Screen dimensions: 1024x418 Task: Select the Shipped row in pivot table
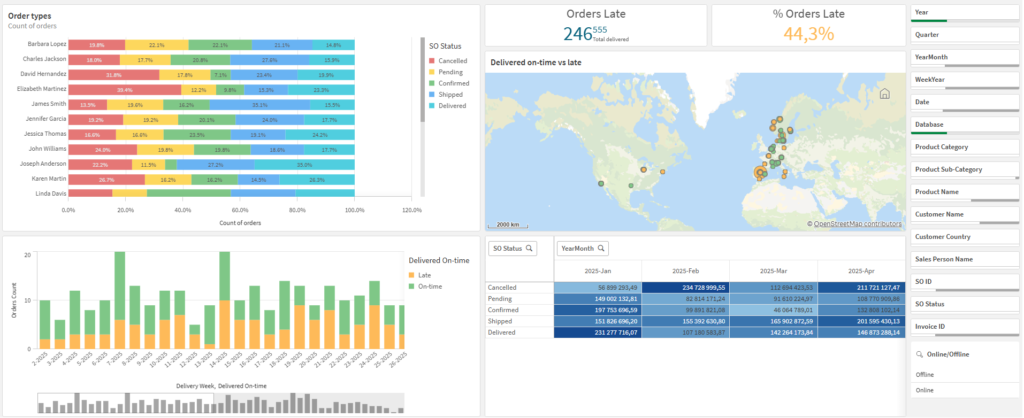(x=518, y=321)
